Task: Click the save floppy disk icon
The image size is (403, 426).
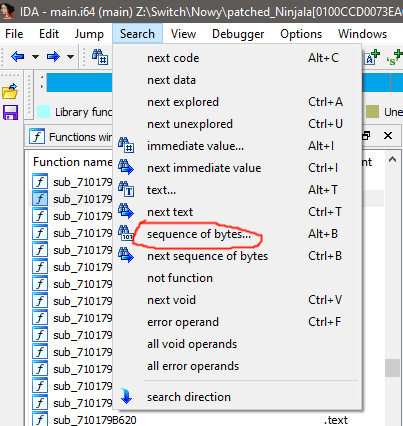Action: pyautogui.click(x=10, y=112)
